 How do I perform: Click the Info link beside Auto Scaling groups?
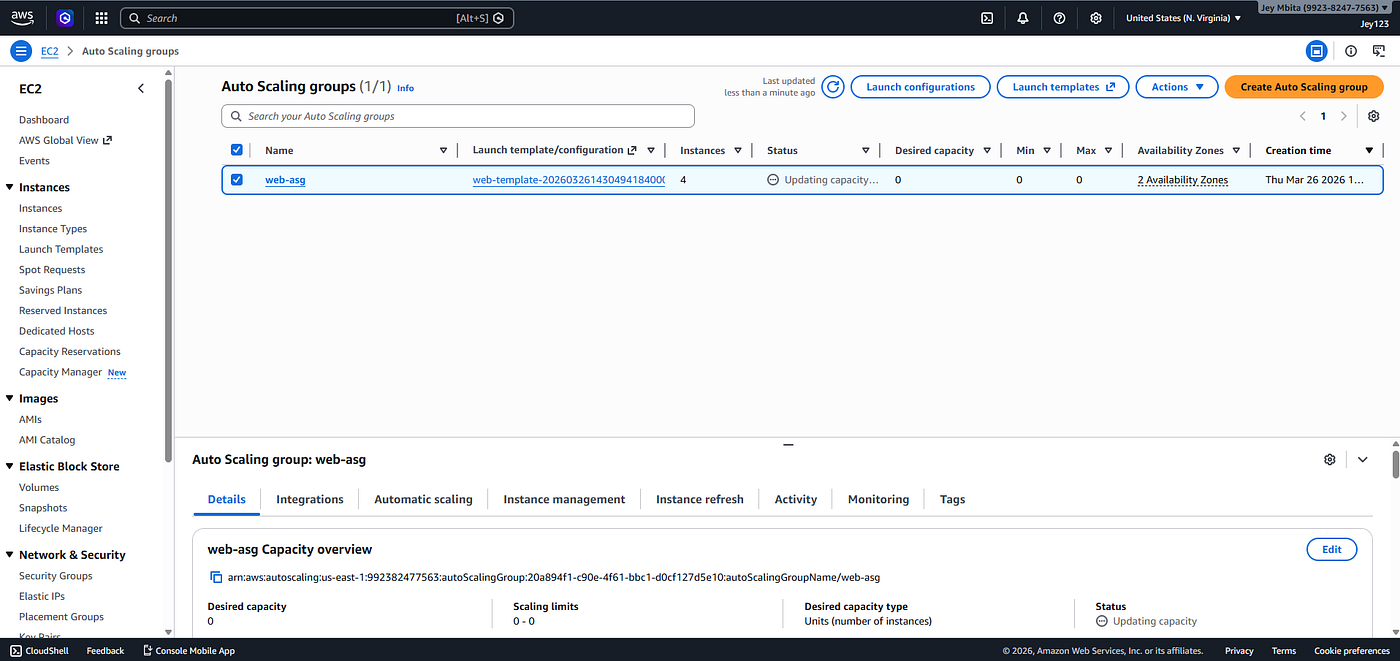point(405,88)
